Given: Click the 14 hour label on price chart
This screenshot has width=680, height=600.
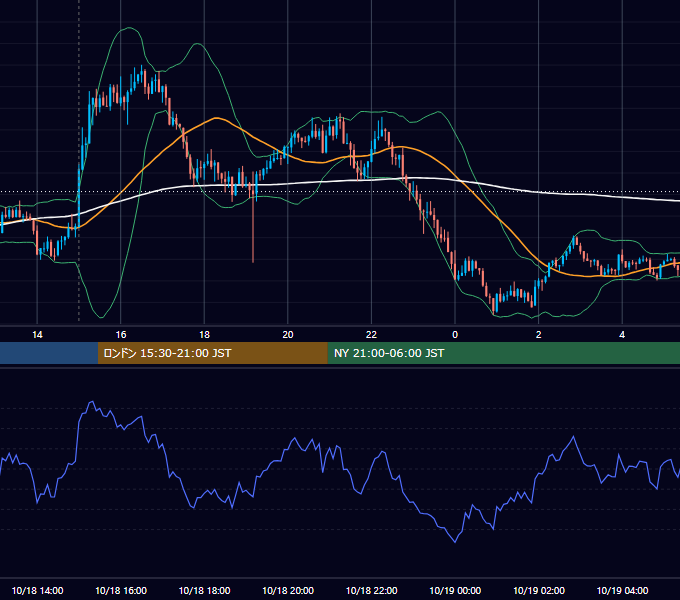Looking at the screenshot, I should coord(37,335).
